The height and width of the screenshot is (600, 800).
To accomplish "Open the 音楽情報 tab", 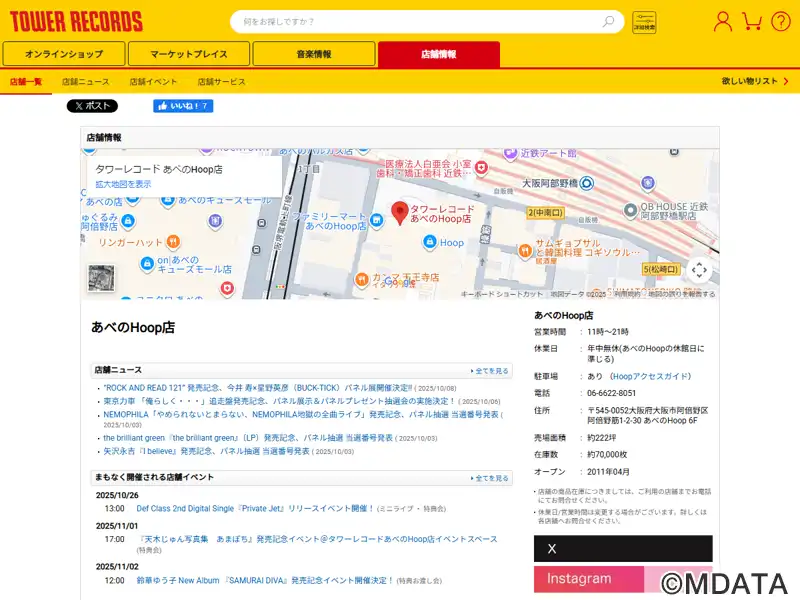I will 314,54.
